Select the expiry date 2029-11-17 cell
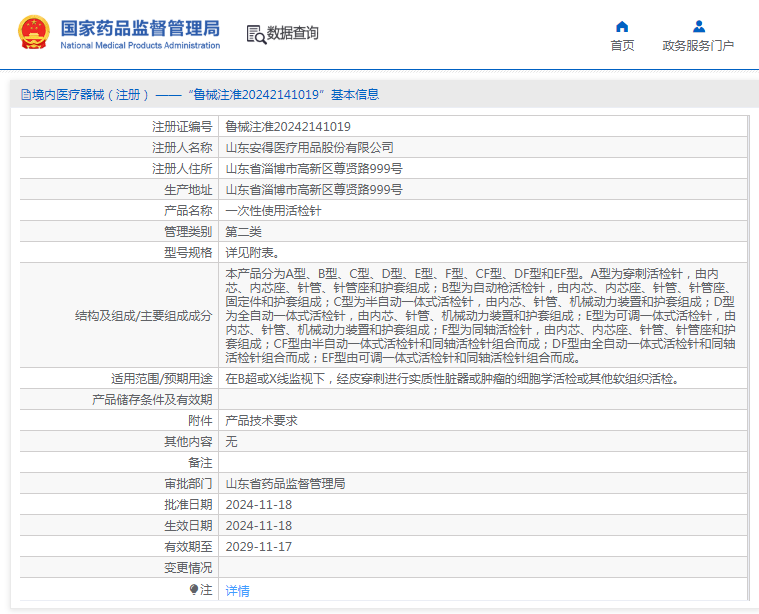The image size is (759, 614). click(258, 547)
